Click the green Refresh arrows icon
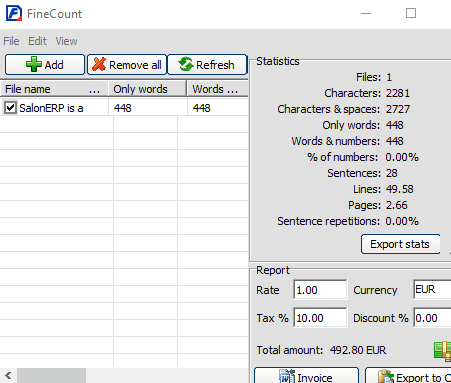 186,64
